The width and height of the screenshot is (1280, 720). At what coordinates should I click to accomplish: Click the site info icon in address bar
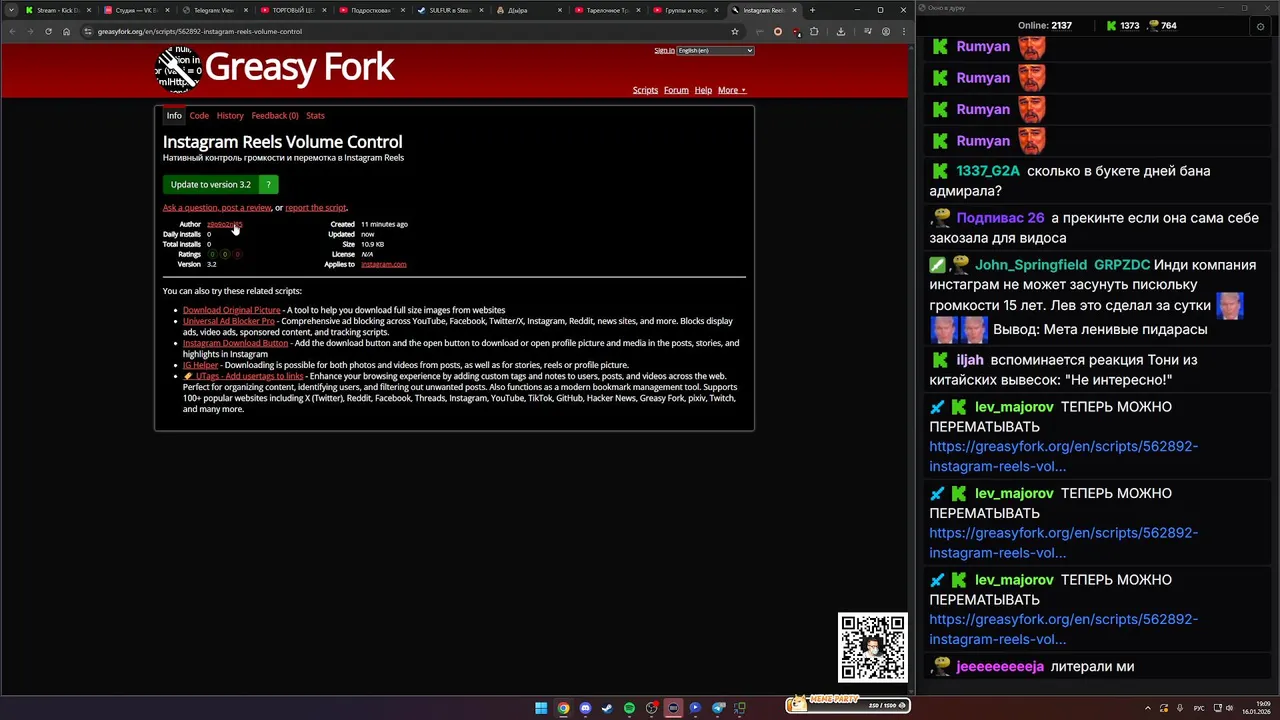click(88, 31)
